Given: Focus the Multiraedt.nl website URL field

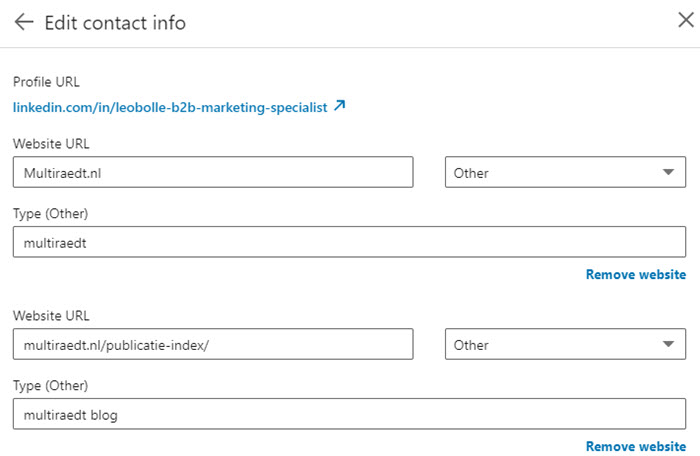Looking at the screenshot, I should coord(213,172).
